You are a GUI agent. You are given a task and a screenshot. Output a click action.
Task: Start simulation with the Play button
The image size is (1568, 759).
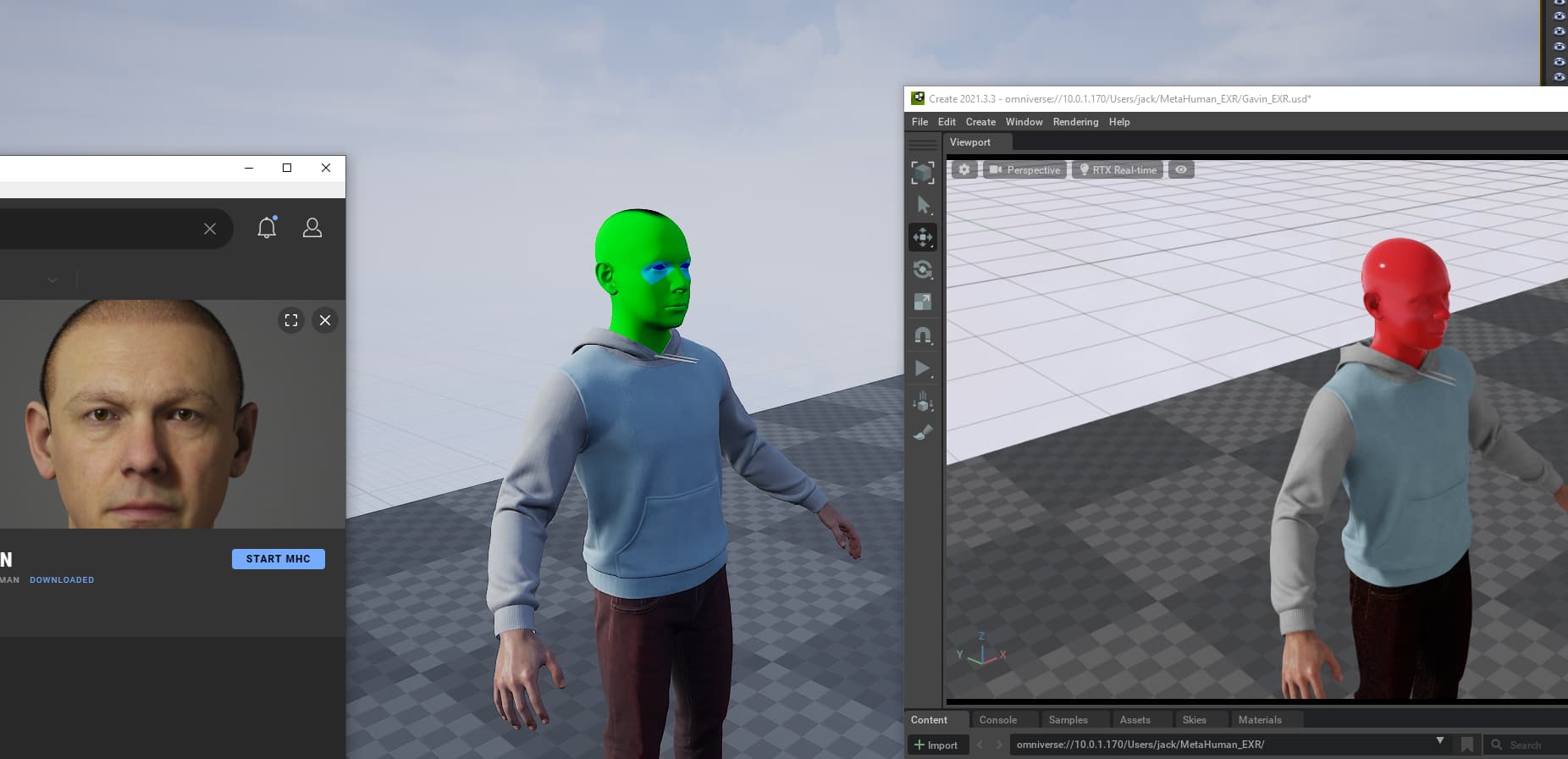(923, 368)
